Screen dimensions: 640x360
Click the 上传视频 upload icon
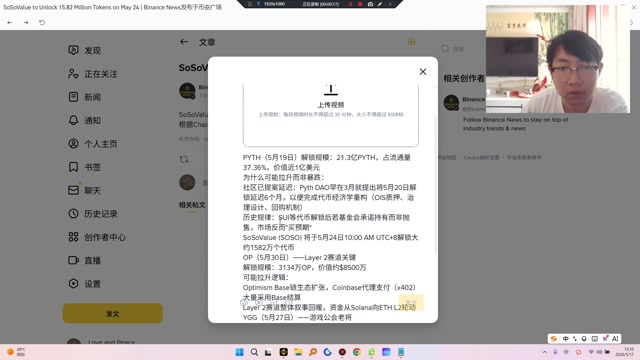(331, 90)
